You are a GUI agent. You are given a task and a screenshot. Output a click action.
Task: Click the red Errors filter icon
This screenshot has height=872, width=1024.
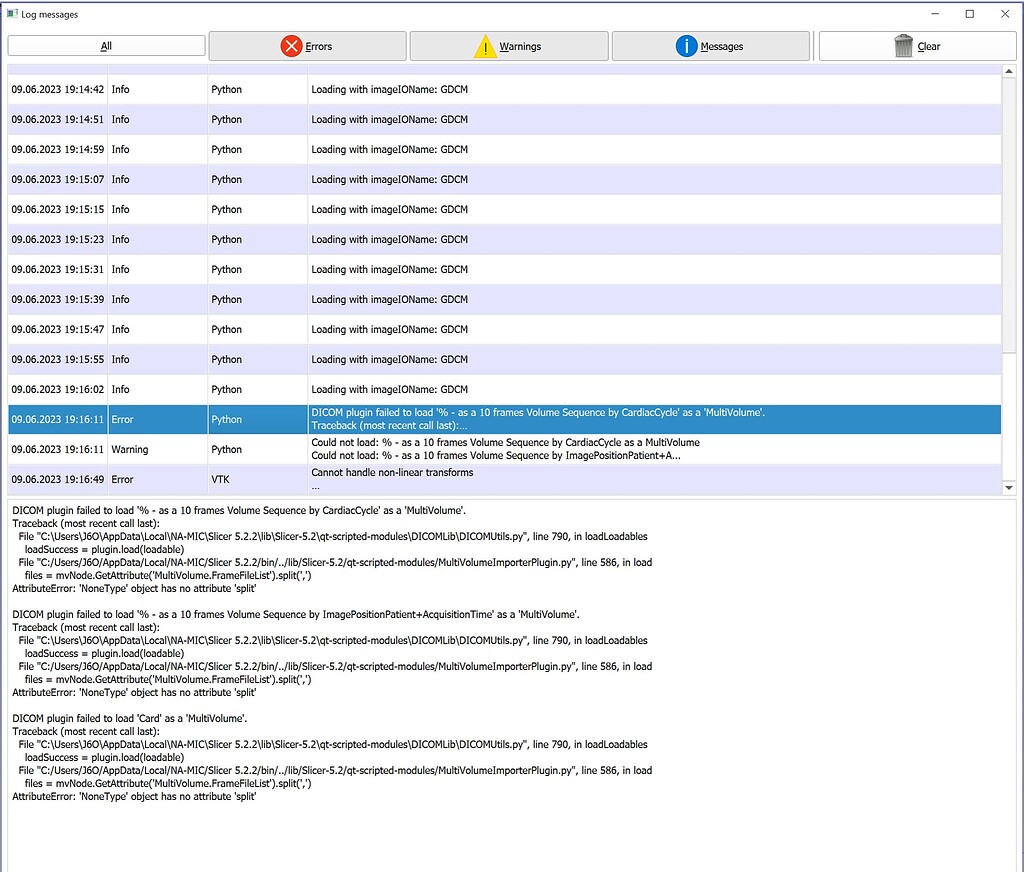[291, 45]
